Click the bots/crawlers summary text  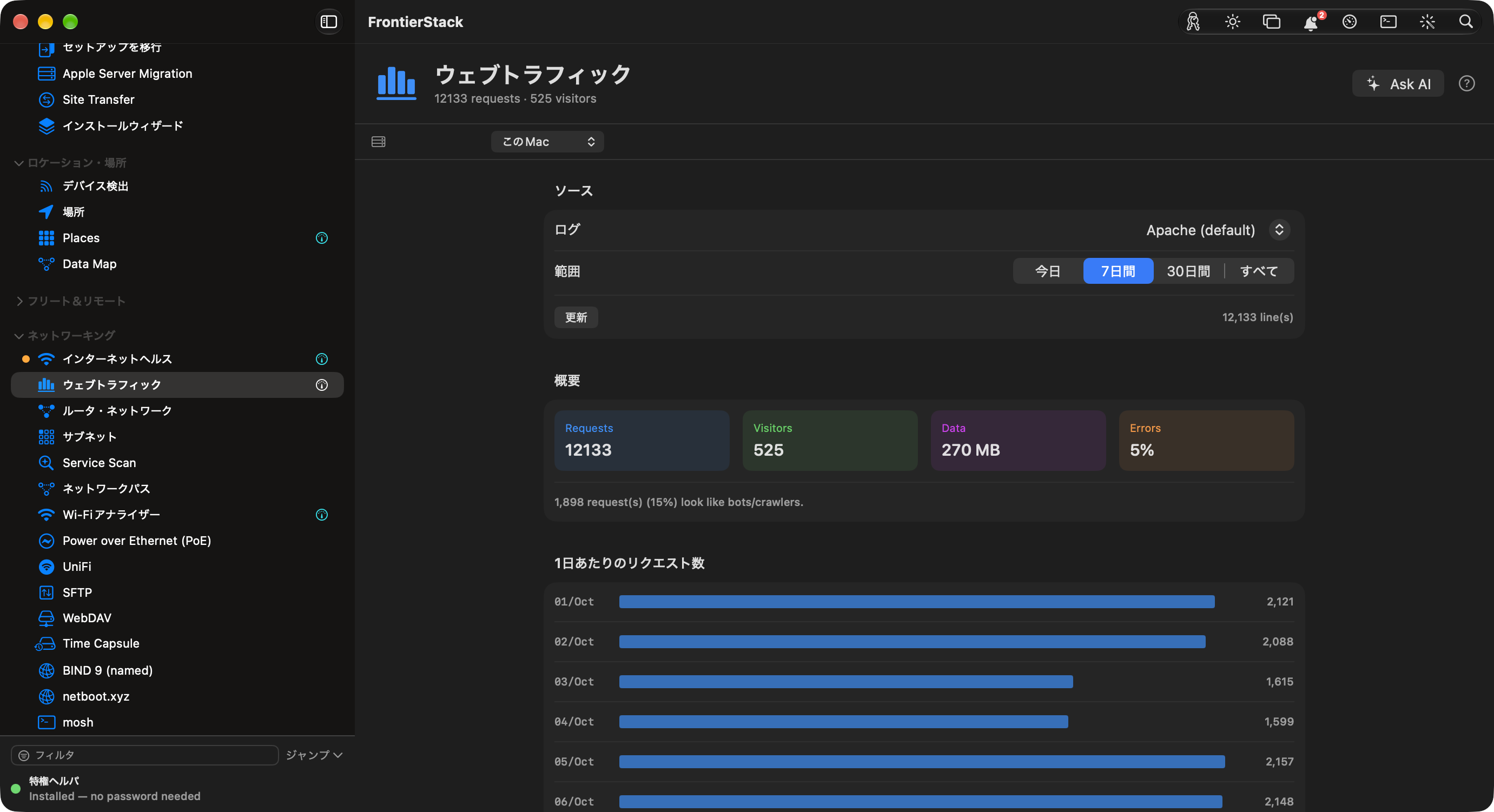pos(678,503)
